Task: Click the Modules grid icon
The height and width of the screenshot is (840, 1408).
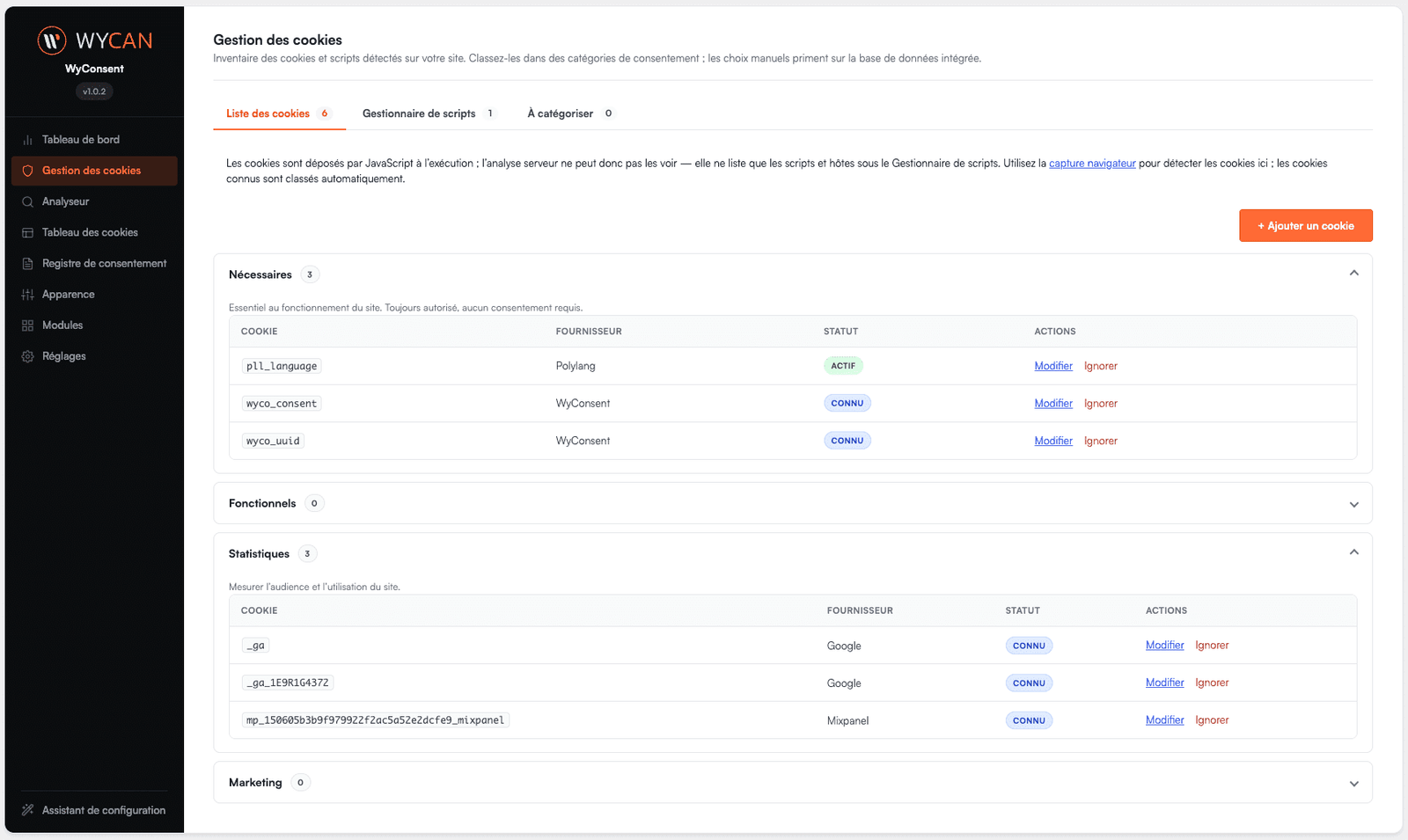Action: 27,325
